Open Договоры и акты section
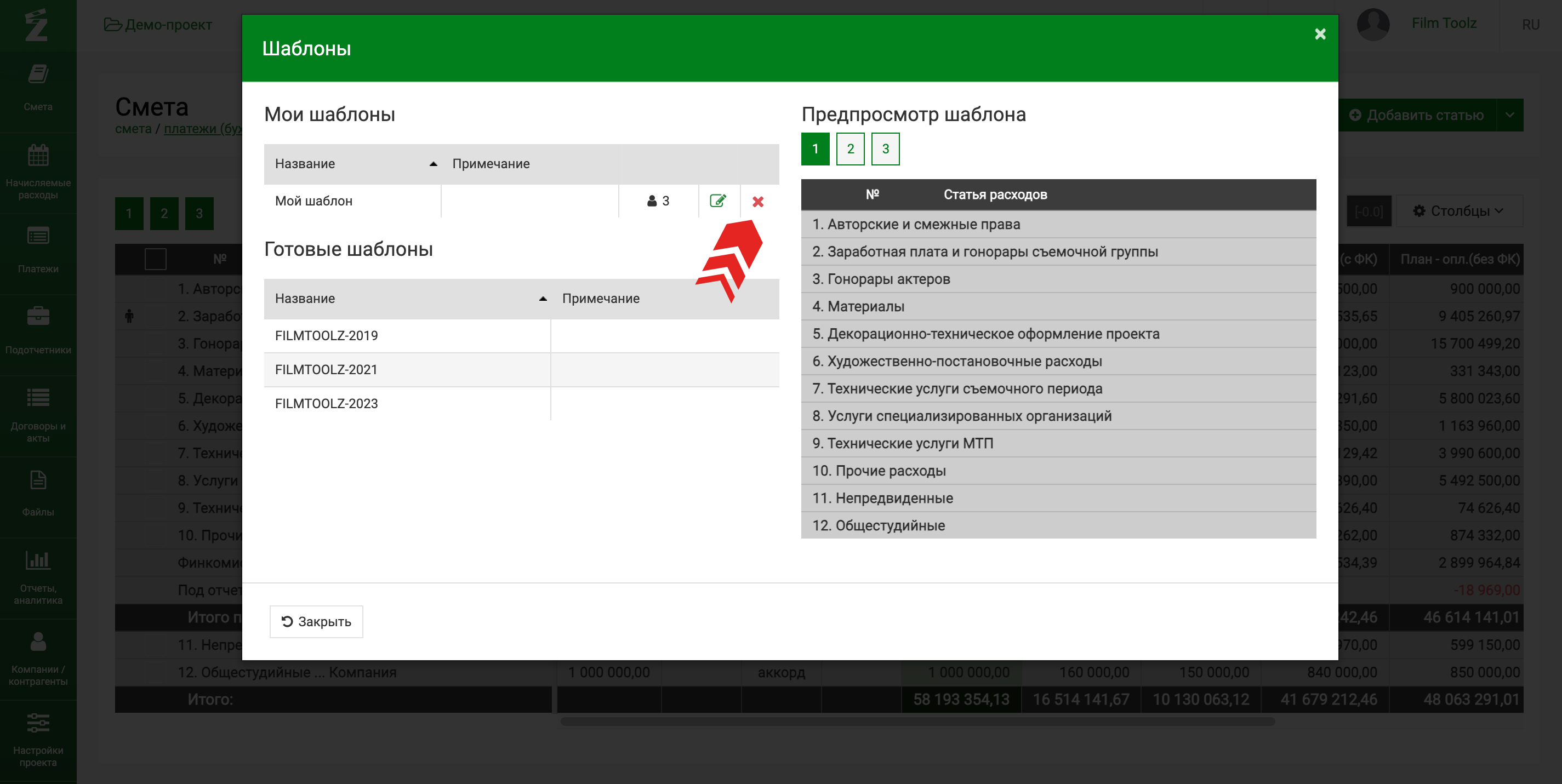 (38, 415)
